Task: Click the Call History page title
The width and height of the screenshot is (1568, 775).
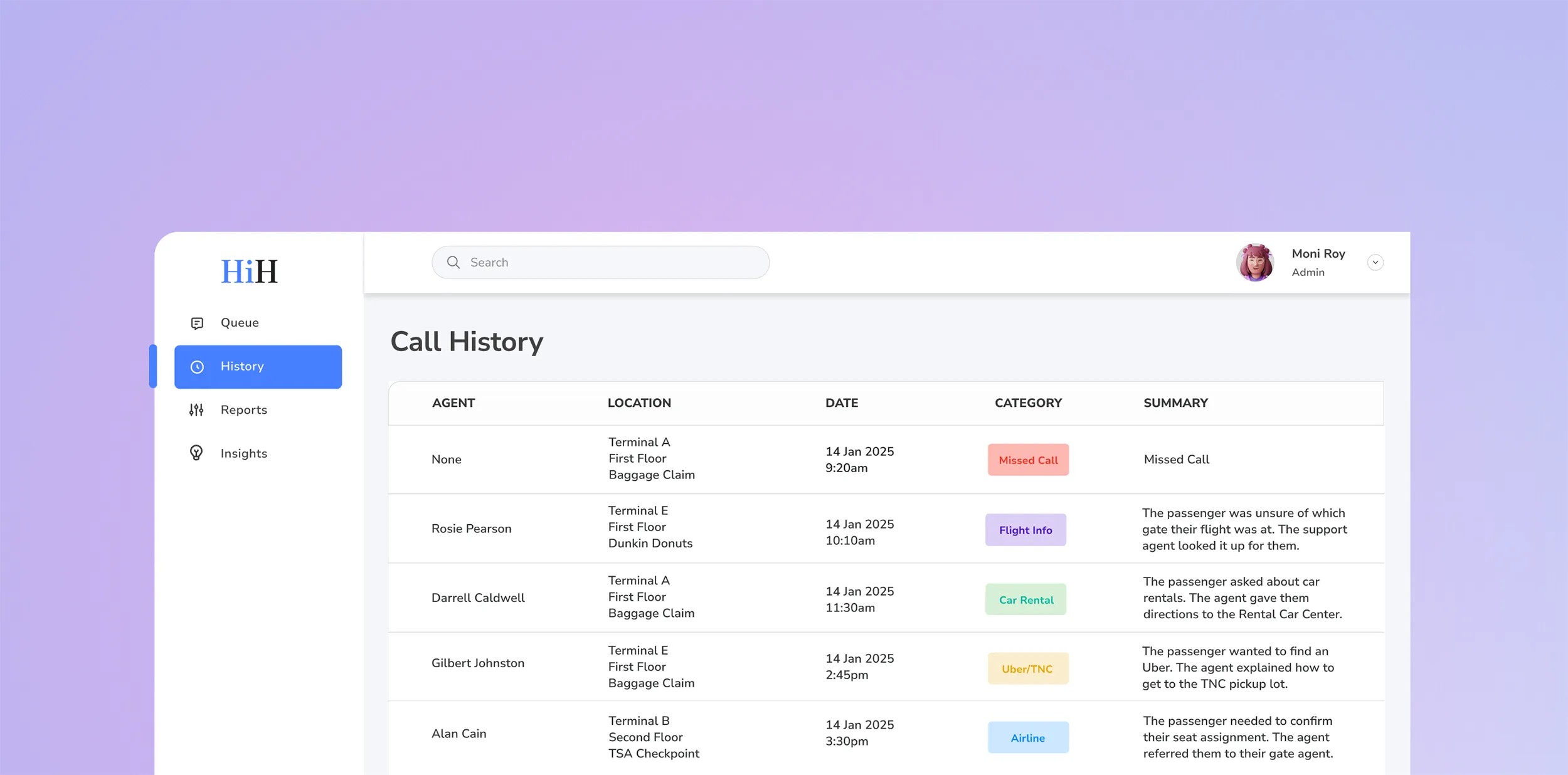Action: pos(467,342)
